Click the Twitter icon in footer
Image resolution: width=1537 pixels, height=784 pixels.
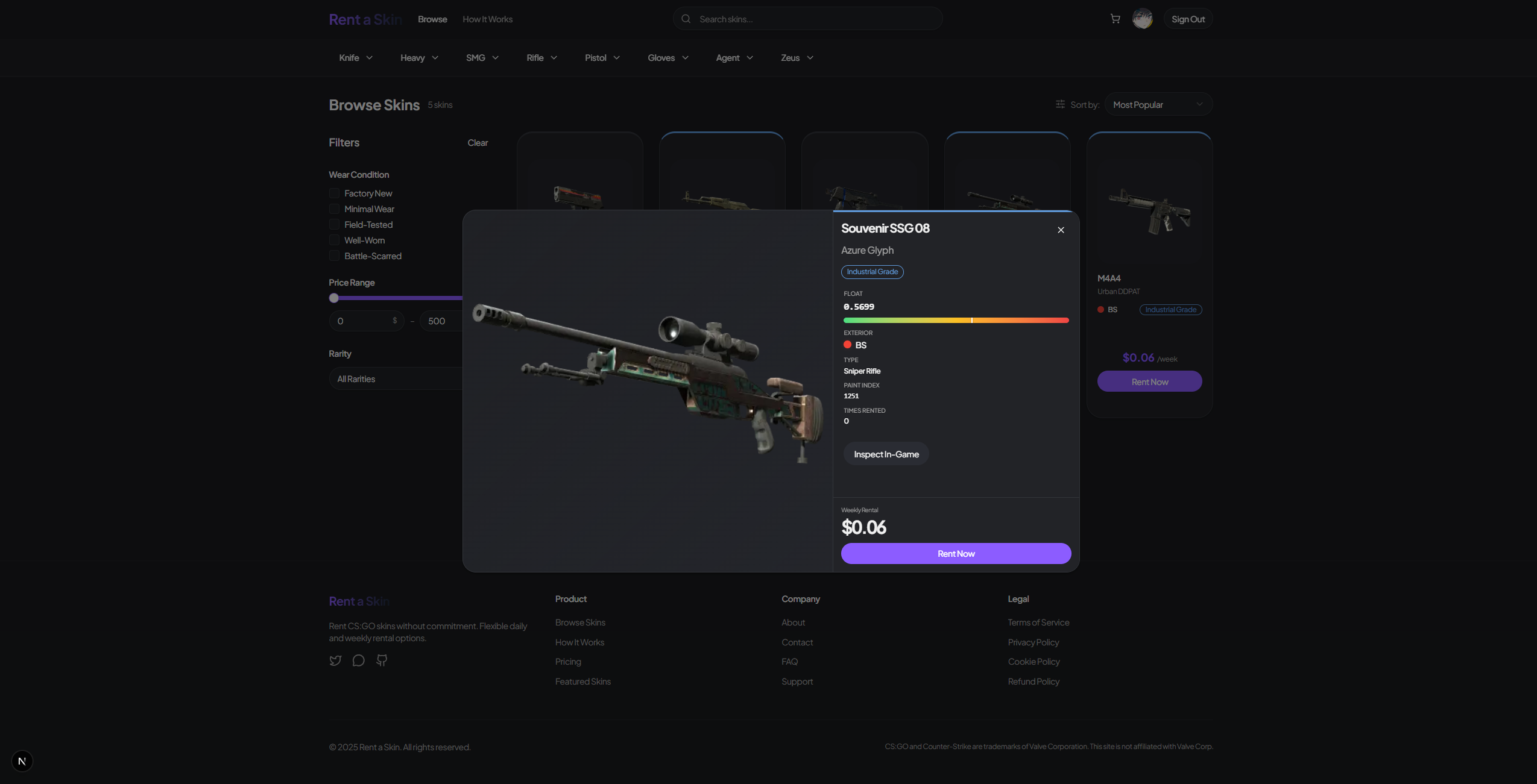(335, 660)
